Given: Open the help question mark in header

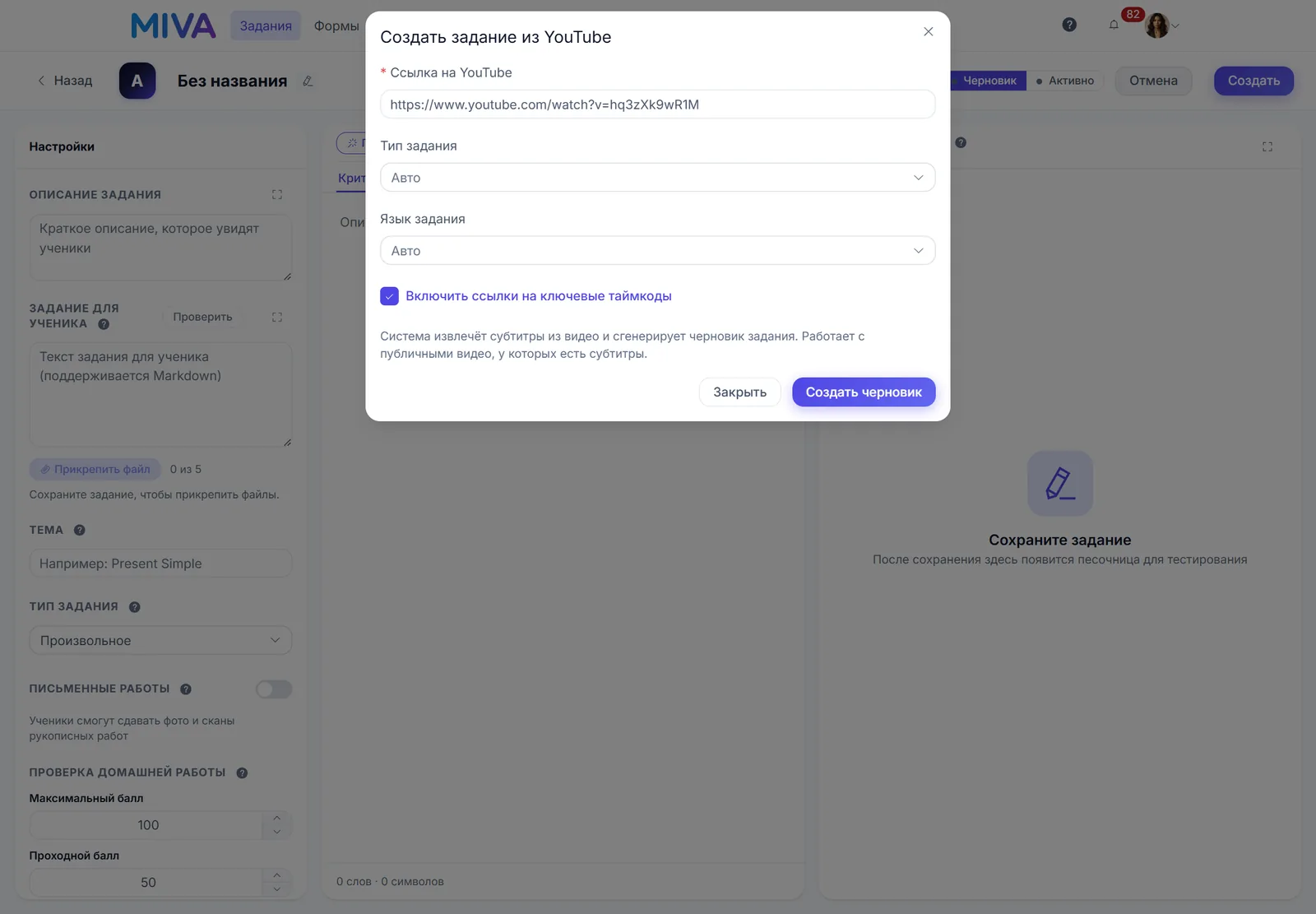Looking at the screenshot, I should coord(1069,25).
